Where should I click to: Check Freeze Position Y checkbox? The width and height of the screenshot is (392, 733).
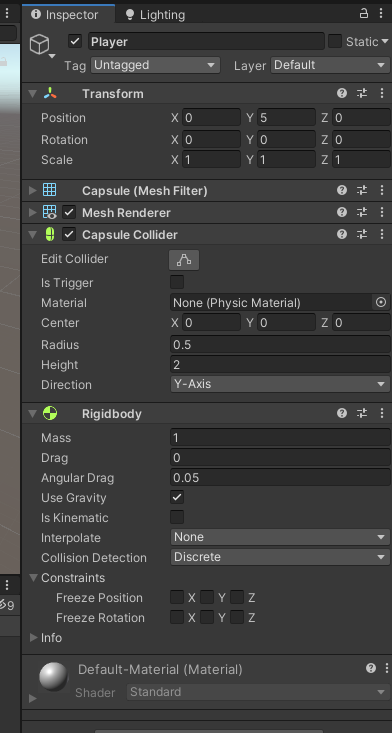pyautogui.click(x=207, y=597)
